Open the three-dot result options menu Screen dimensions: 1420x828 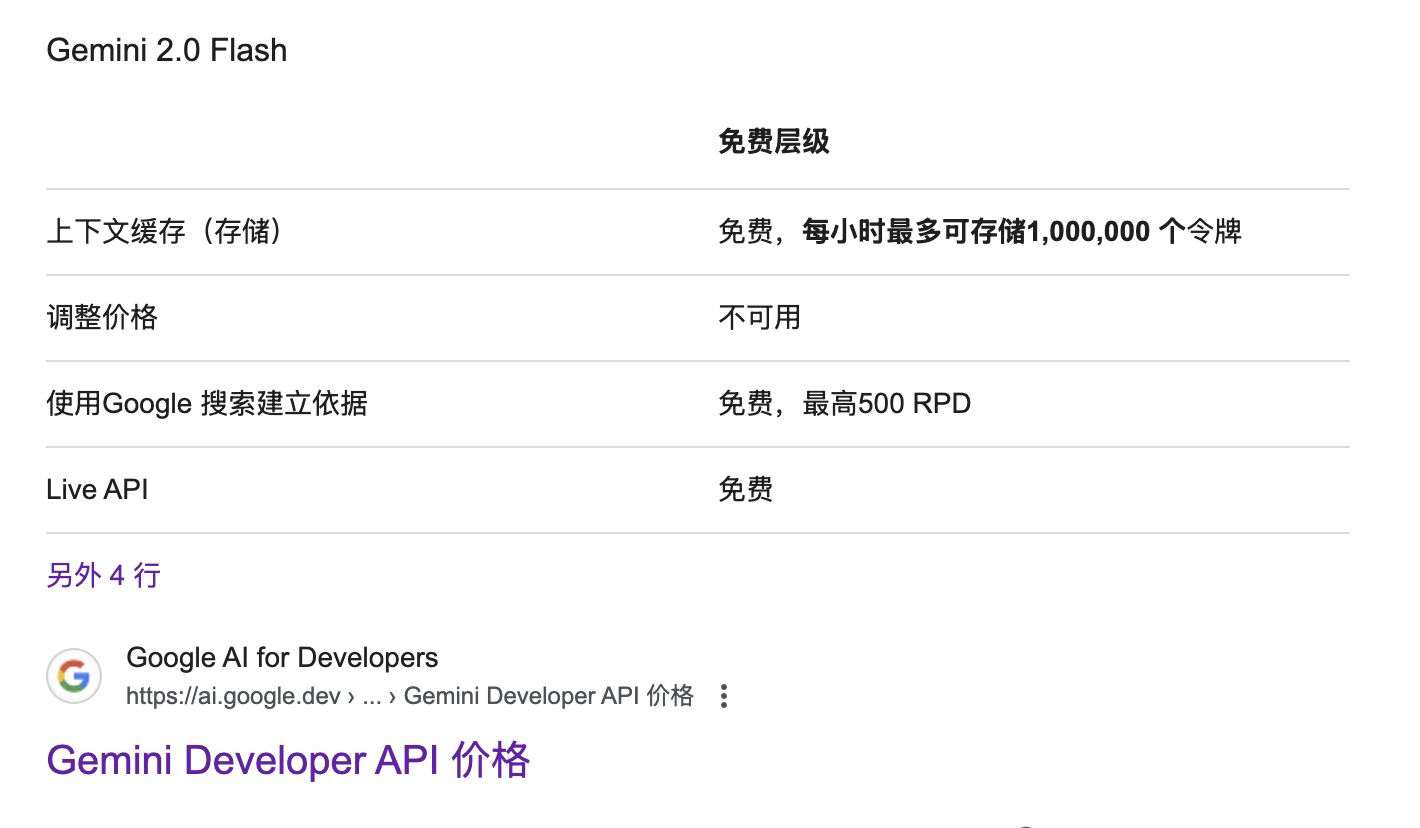pos(724,696)
